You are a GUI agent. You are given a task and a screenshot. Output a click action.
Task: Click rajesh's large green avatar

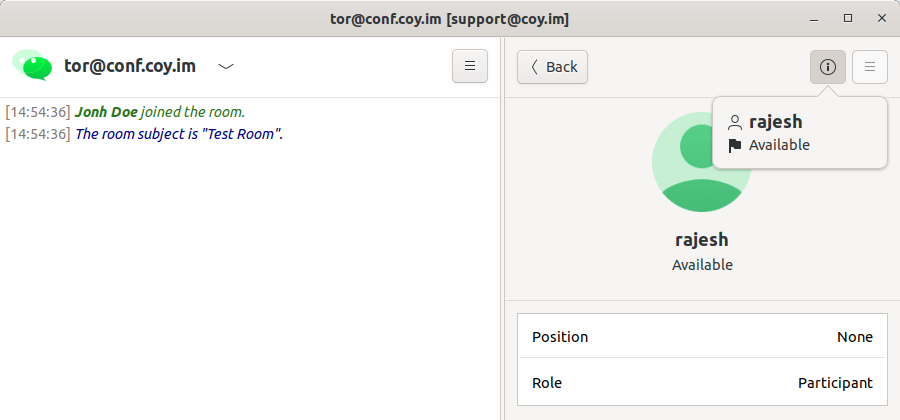pyautogui.click(x=701, y=162)
